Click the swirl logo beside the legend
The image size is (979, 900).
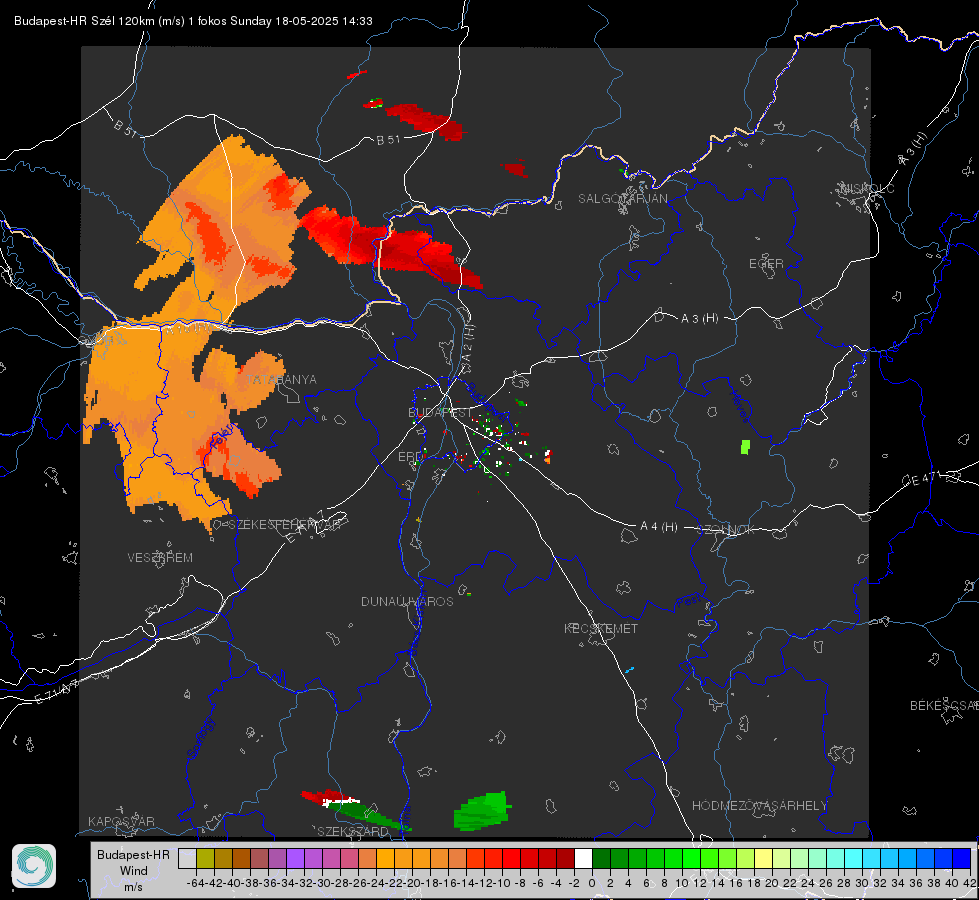[x=34, y=866]
